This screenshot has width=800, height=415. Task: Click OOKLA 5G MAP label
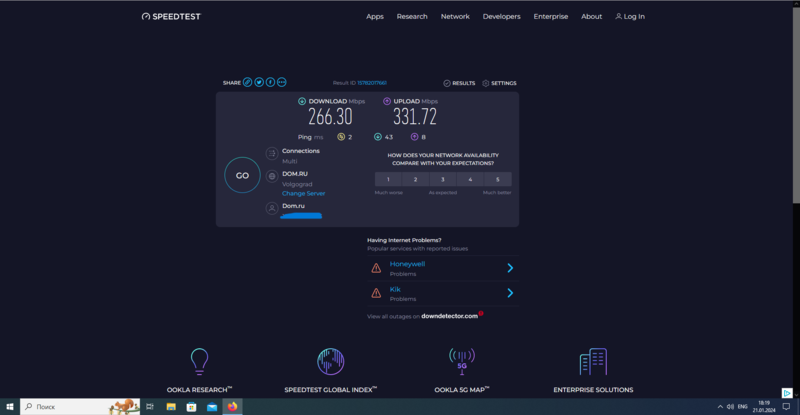[462, 389]
